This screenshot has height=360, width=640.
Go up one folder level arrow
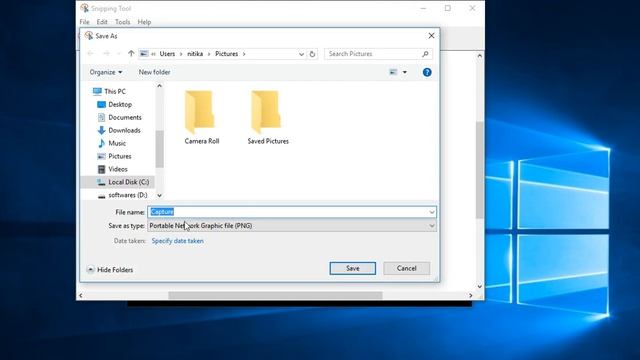click(x=131, y=54)
